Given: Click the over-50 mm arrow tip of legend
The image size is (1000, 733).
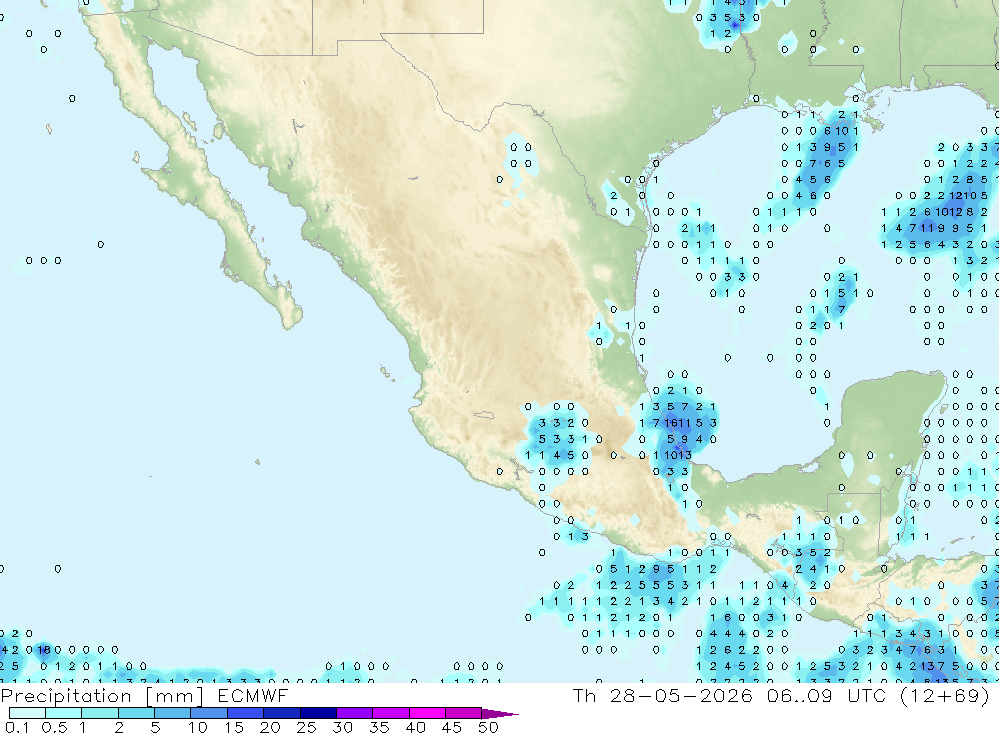Looking at the screenshot, I should click(499, 713).
